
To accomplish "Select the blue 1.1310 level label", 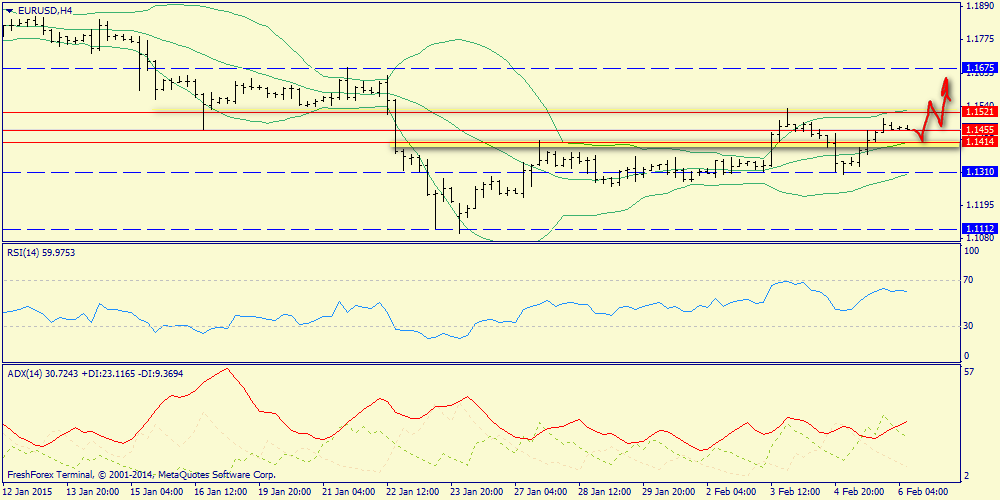I will pos(980,172).
